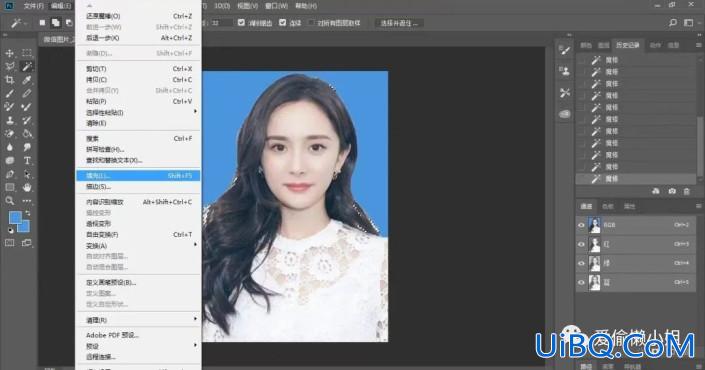Select the Clone Stamp tool
705x370 pixels.
click(x=9, y=120)
